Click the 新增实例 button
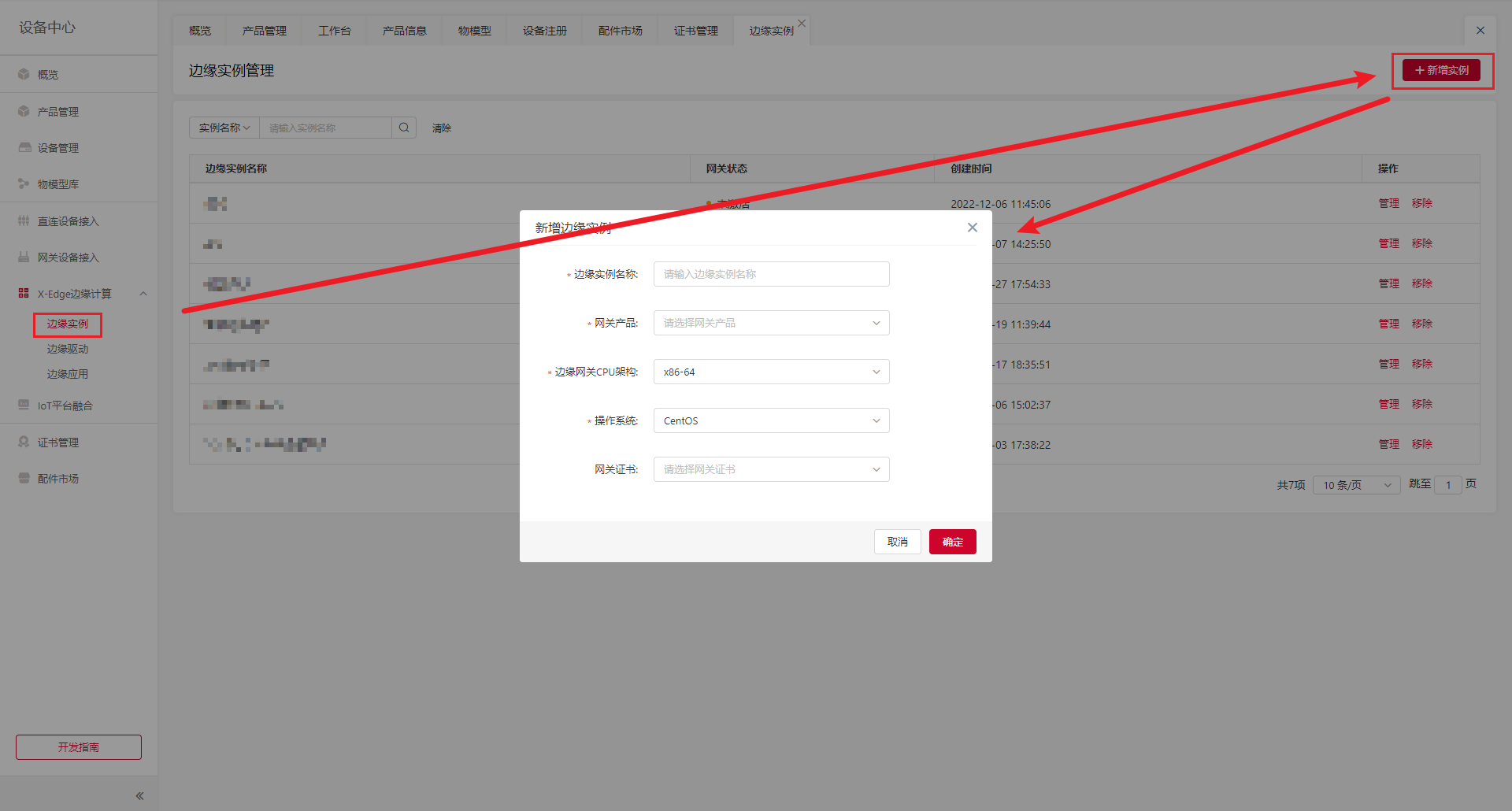This screenshot has height=811, width=1512. (x=1441, y=70)
